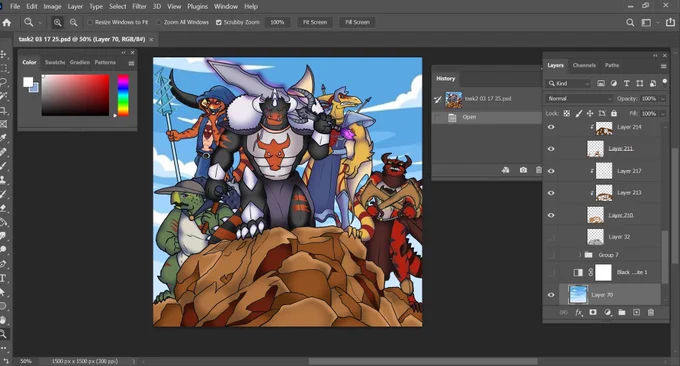Enable Resize Windows to Fit checkbox
Screen dimensions: 680x366
pos(90,22)
